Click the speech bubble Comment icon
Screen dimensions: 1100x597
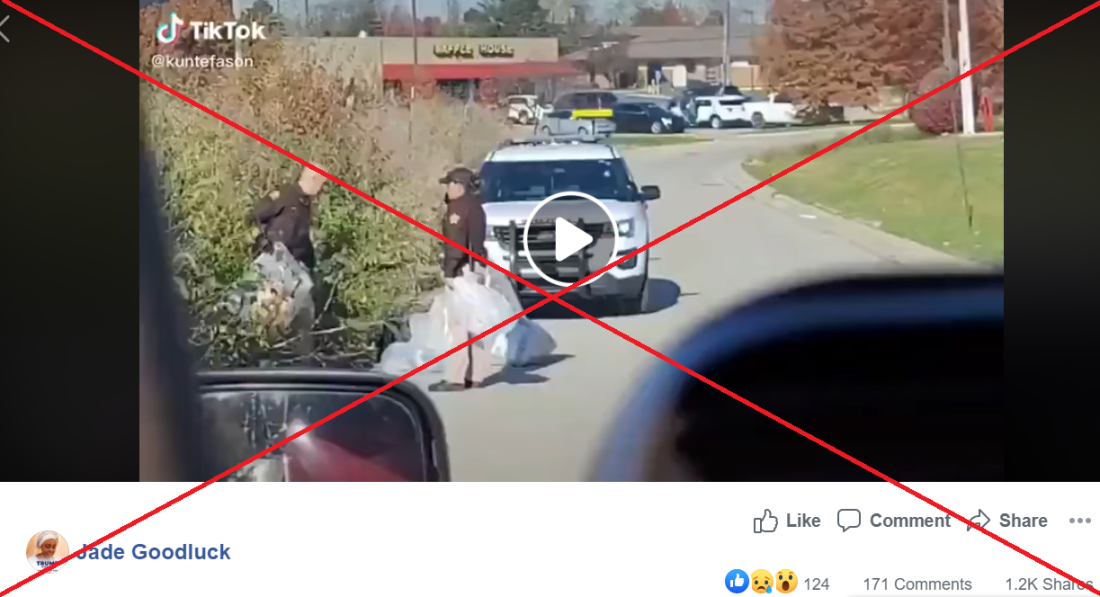(849, 520)
